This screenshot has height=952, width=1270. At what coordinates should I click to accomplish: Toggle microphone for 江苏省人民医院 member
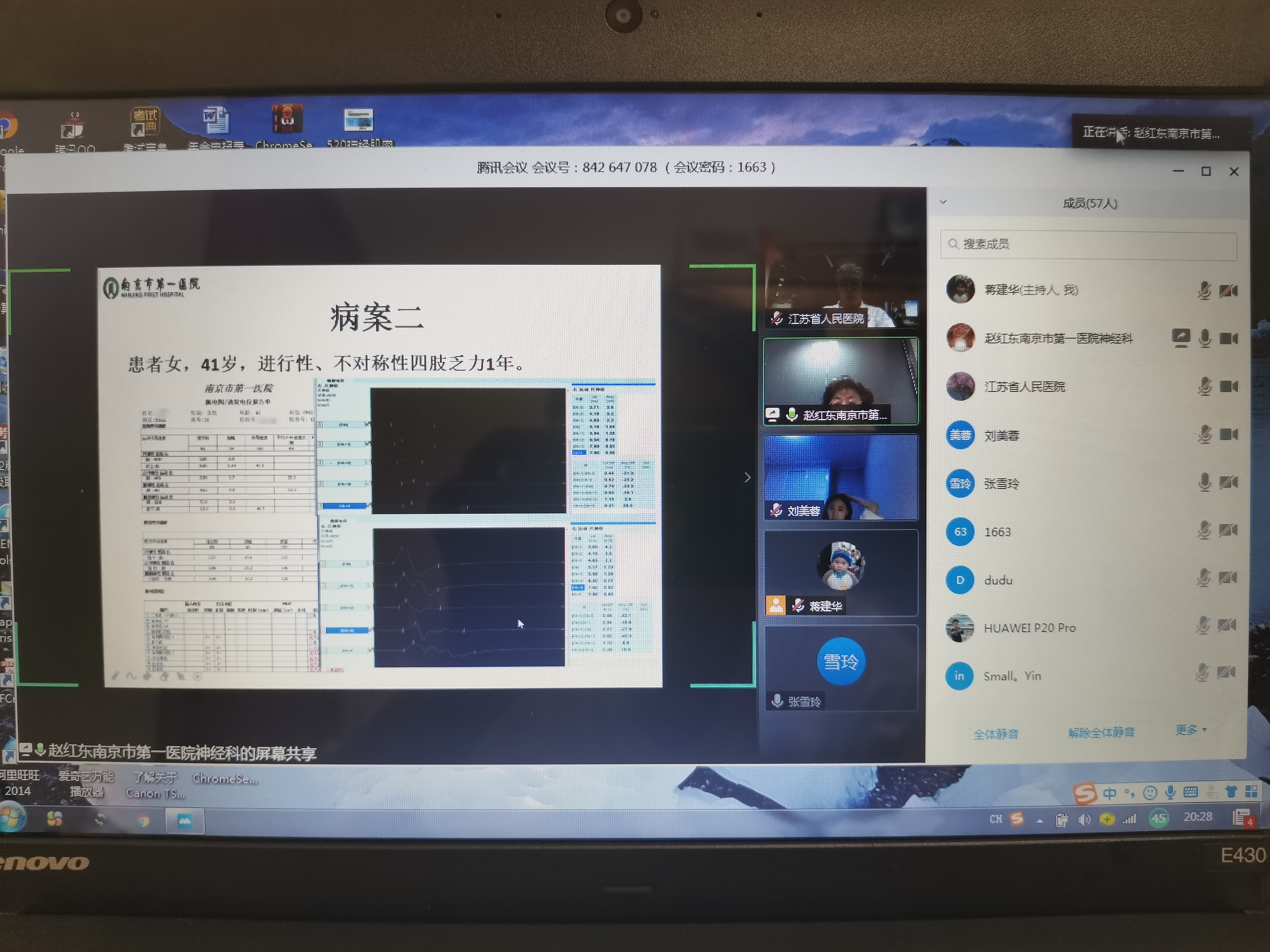click(1205, 386)
